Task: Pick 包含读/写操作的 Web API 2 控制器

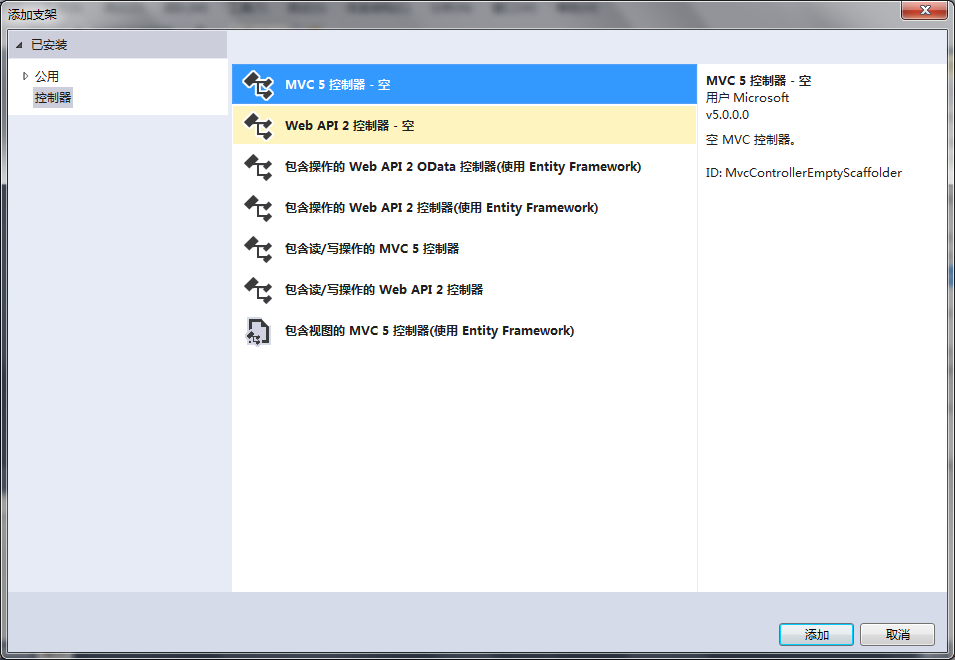Action: [464, 289]
